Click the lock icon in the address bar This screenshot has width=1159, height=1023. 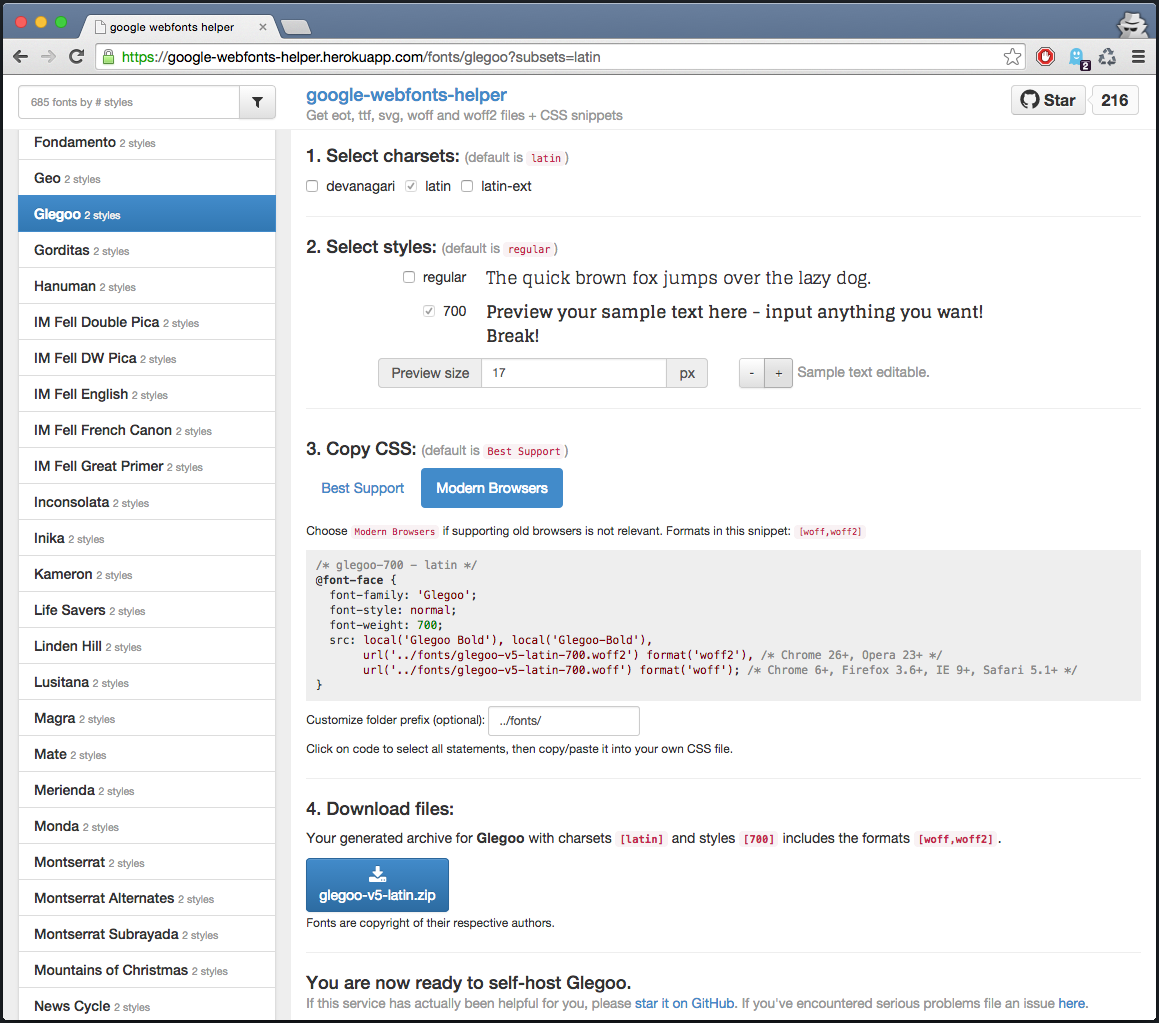point(107,57)
